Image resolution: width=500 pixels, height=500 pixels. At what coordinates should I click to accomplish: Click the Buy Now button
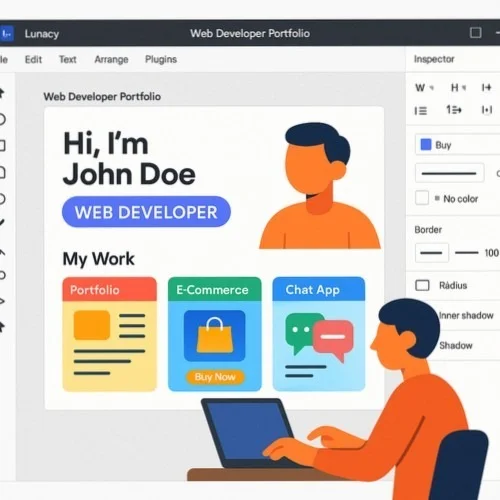point(215,377)
